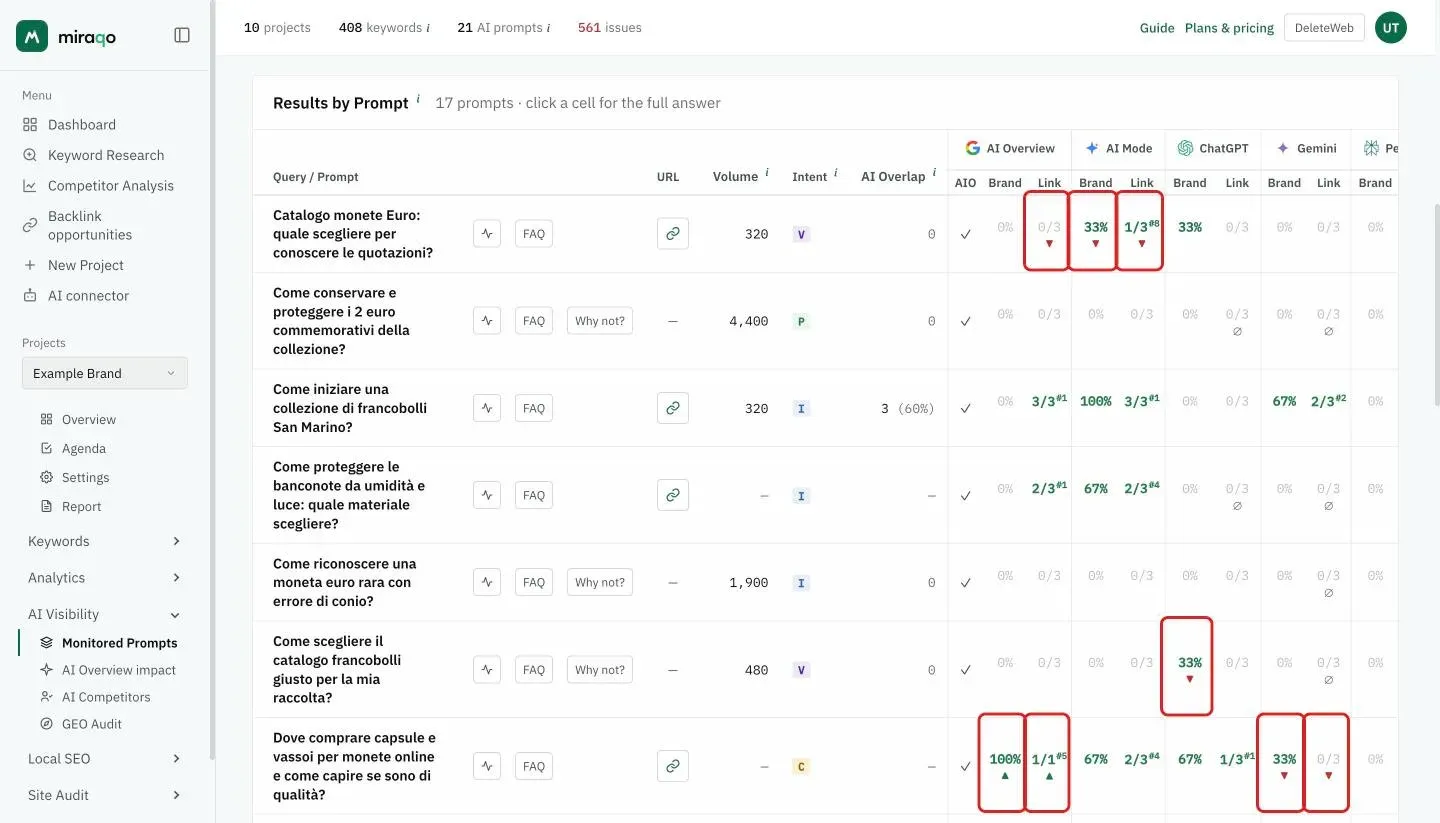Viewport: 1440px width, 823px height.
Task: Open trend chart for catalogo francobolli giusto prompt
Action: pos(487,670)
